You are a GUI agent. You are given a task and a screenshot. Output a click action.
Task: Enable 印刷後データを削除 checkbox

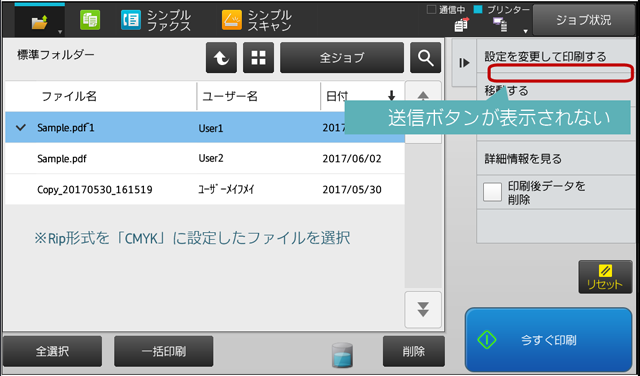[x=492, y=192]
